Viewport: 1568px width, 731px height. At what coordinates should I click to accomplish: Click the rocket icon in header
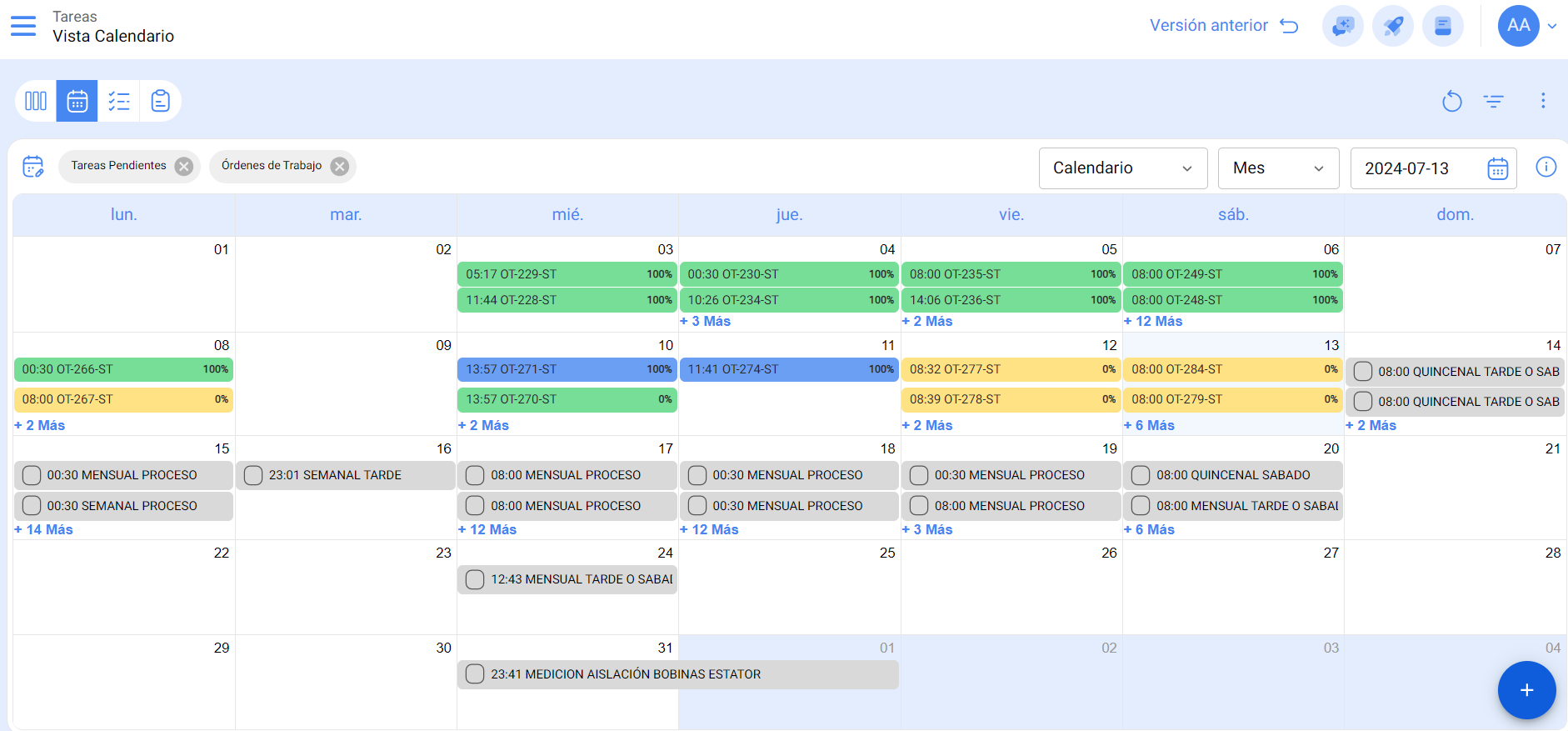click(x=1393, y=26)
